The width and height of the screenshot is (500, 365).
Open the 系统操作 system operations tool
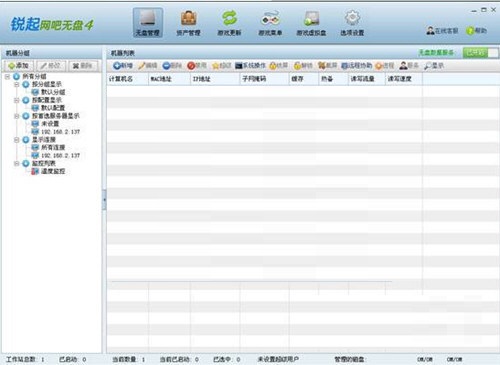[250, 66]
